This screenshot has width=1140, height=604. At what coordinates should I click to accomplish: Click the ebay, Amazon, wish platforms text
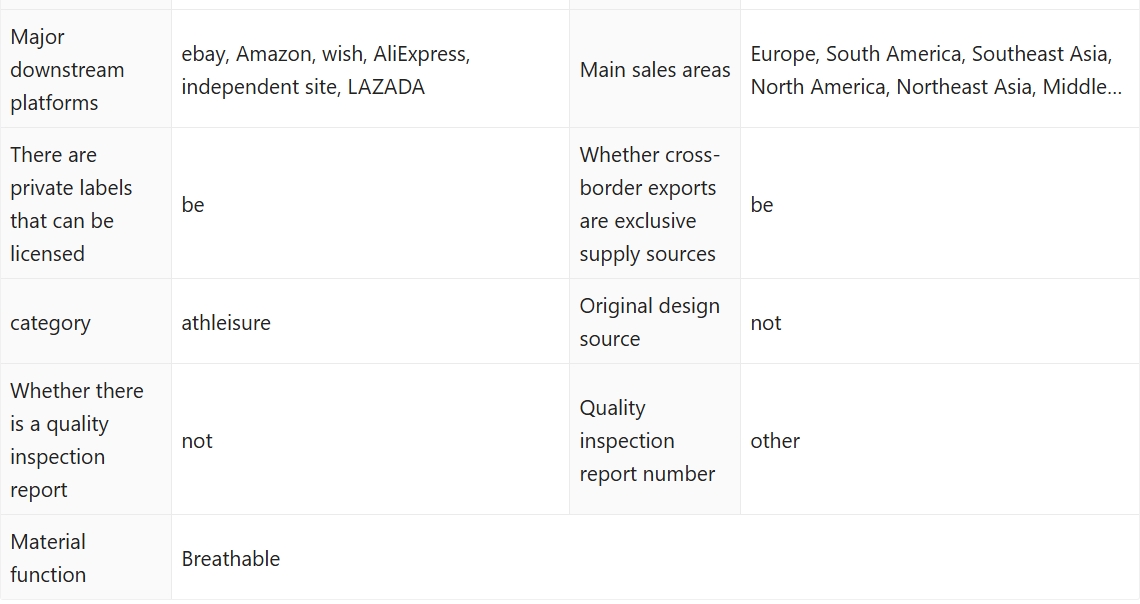[x=325, y=54]
